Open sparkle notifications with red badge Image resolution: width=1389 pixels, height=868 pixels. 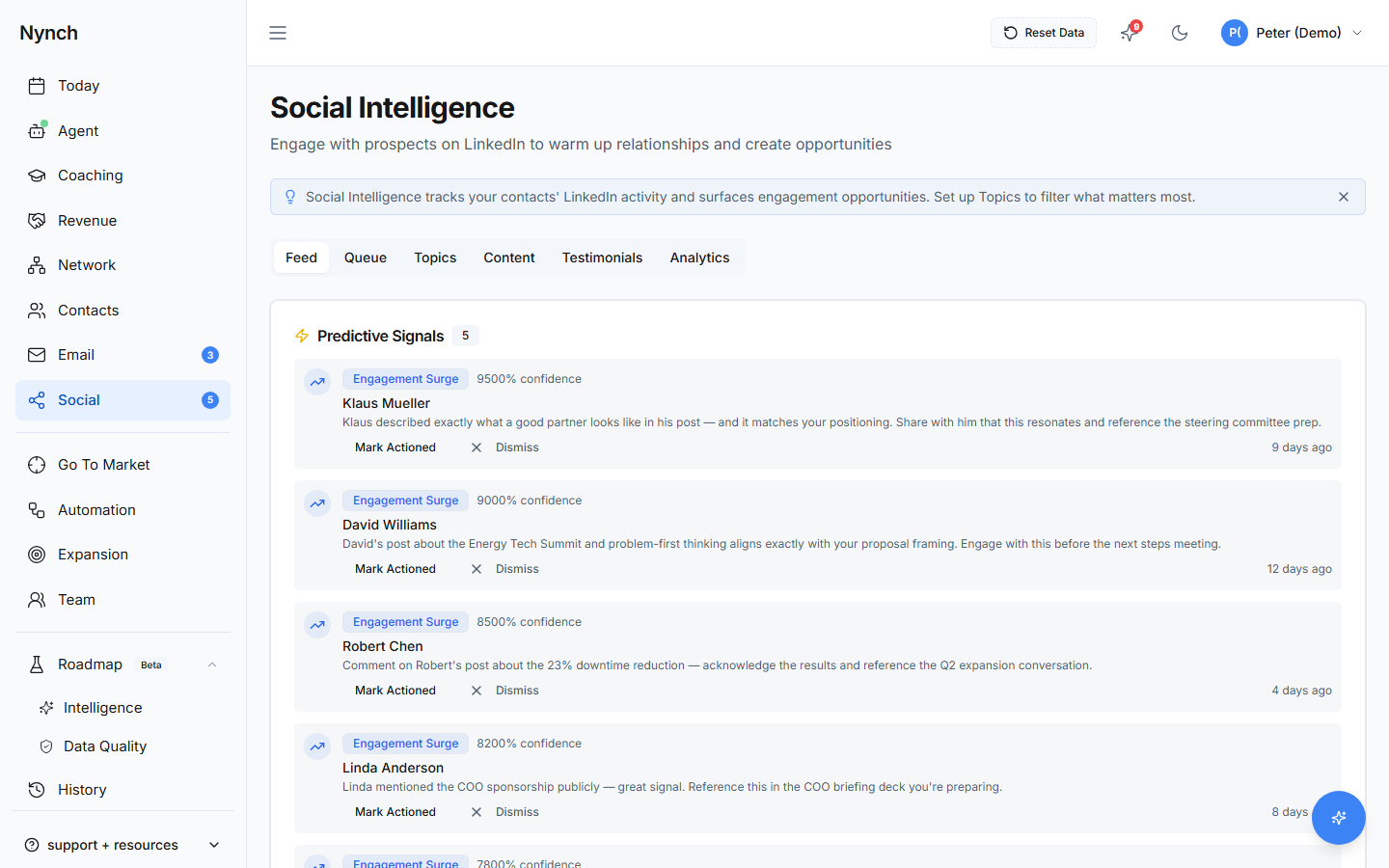pos(1130,33)
